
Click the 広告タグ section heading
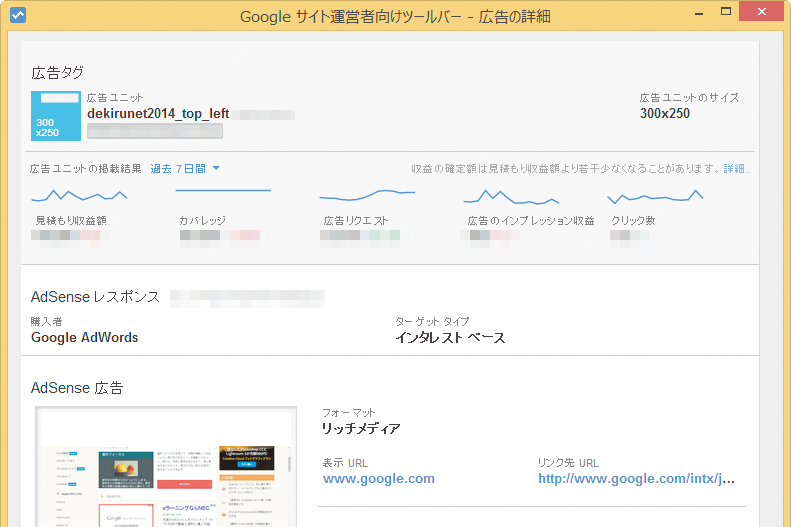pos(58,73)
